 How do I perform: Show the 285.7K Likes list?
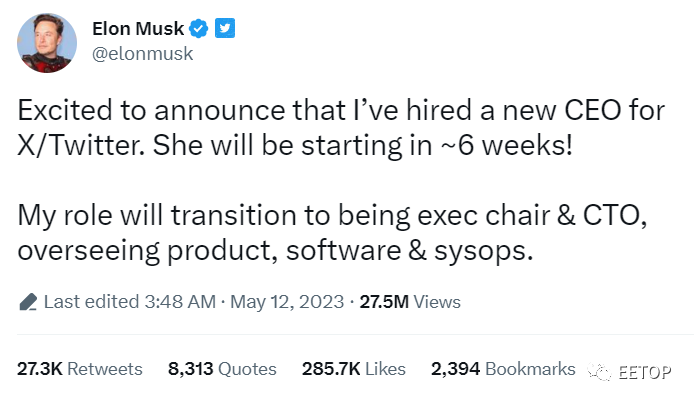pyautogui.click(x=354, y=369)
